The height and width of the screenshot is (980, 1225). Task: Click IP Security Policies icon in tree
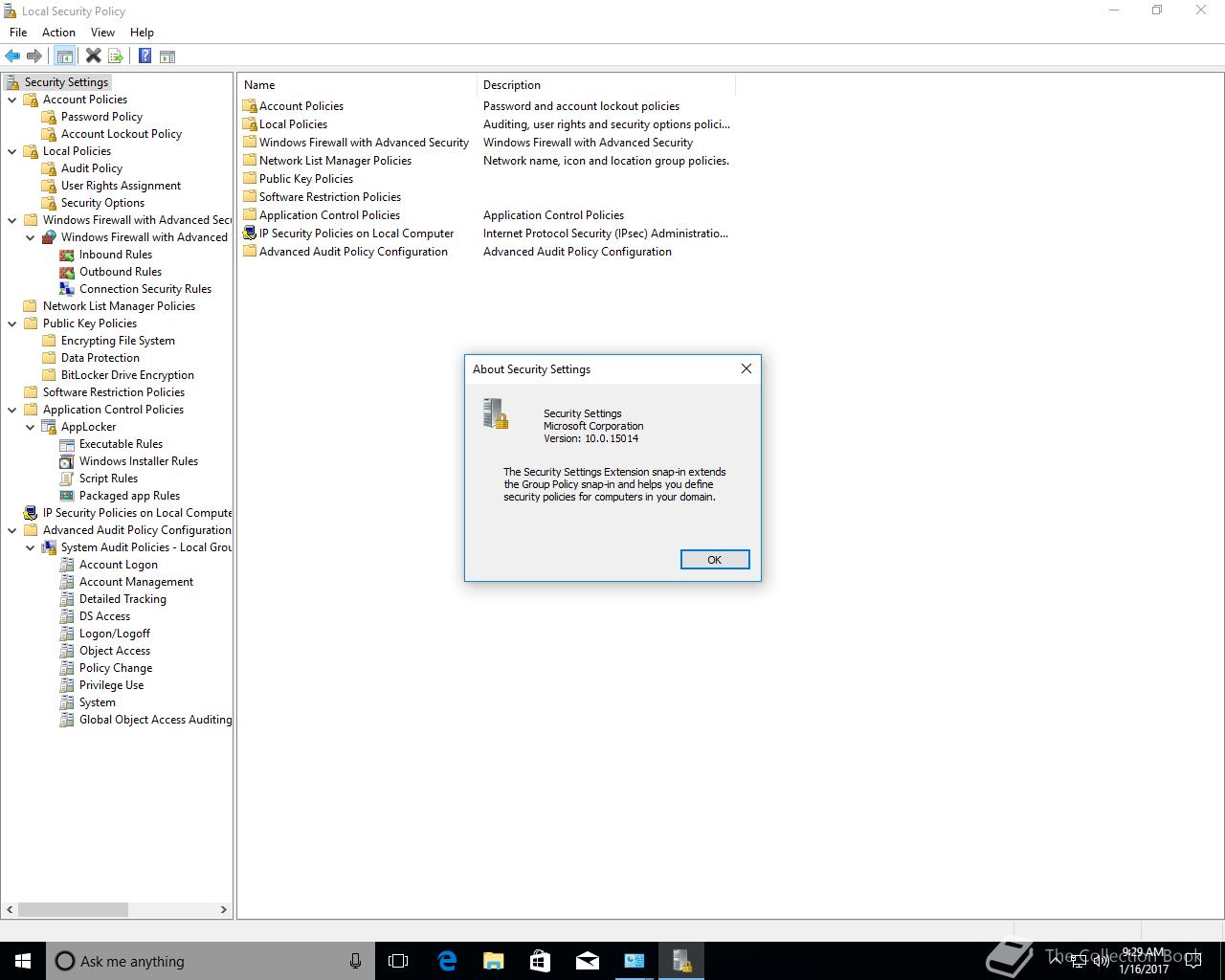(x=31, y=513)
